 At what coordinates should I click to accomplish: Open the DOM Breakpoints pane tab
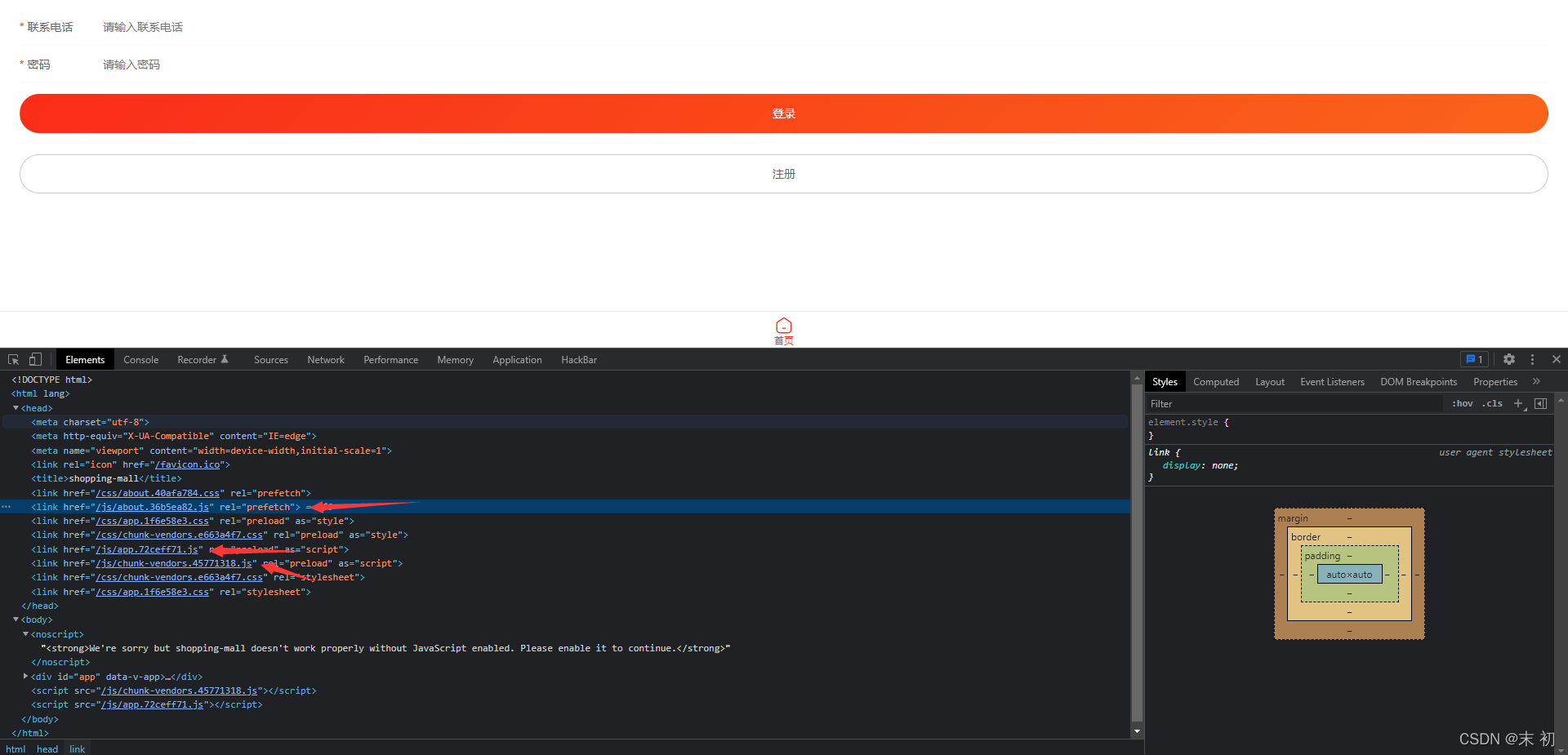point(1419,381)
